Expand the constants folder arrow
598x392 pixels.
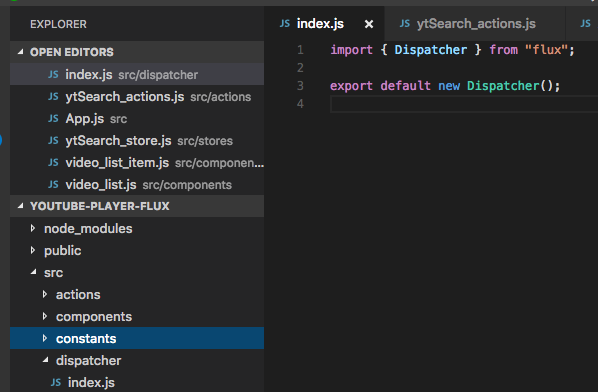(x=45, y=338)
